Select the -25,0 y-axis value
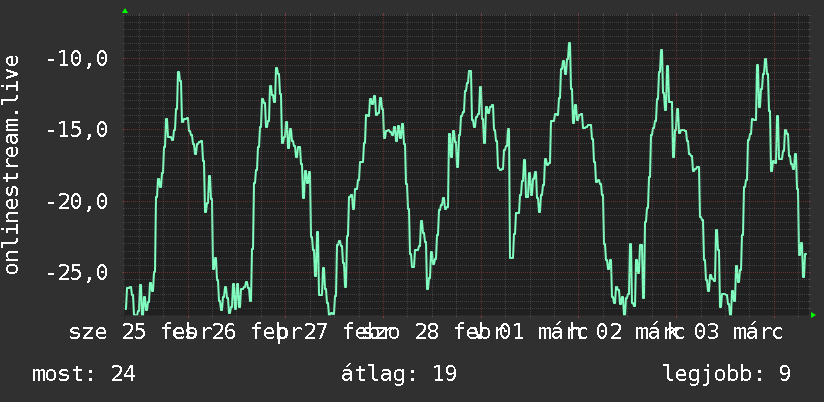This screenshot has width=824, height=402. click(x=77, y=272)
